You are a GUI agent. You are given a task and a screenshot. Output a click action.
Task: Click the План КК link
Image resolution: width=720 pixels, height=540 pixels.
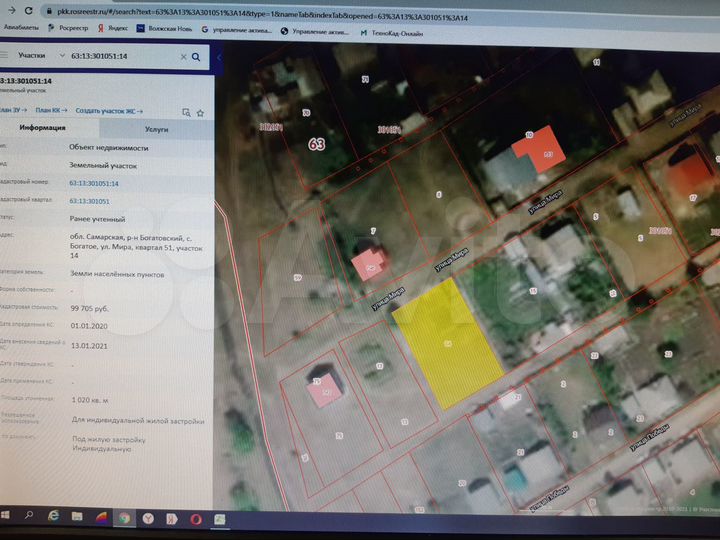tap(51, 110)
